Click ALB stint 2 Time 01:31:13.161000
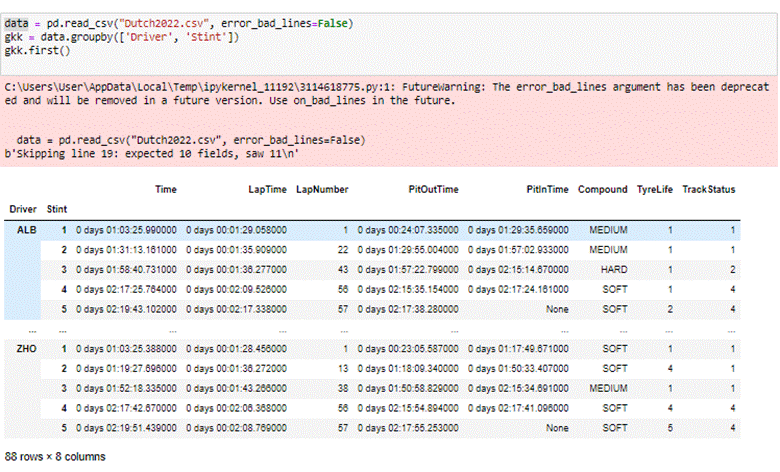The height and width of the screenshot is (472, 780). click(126, 250)
